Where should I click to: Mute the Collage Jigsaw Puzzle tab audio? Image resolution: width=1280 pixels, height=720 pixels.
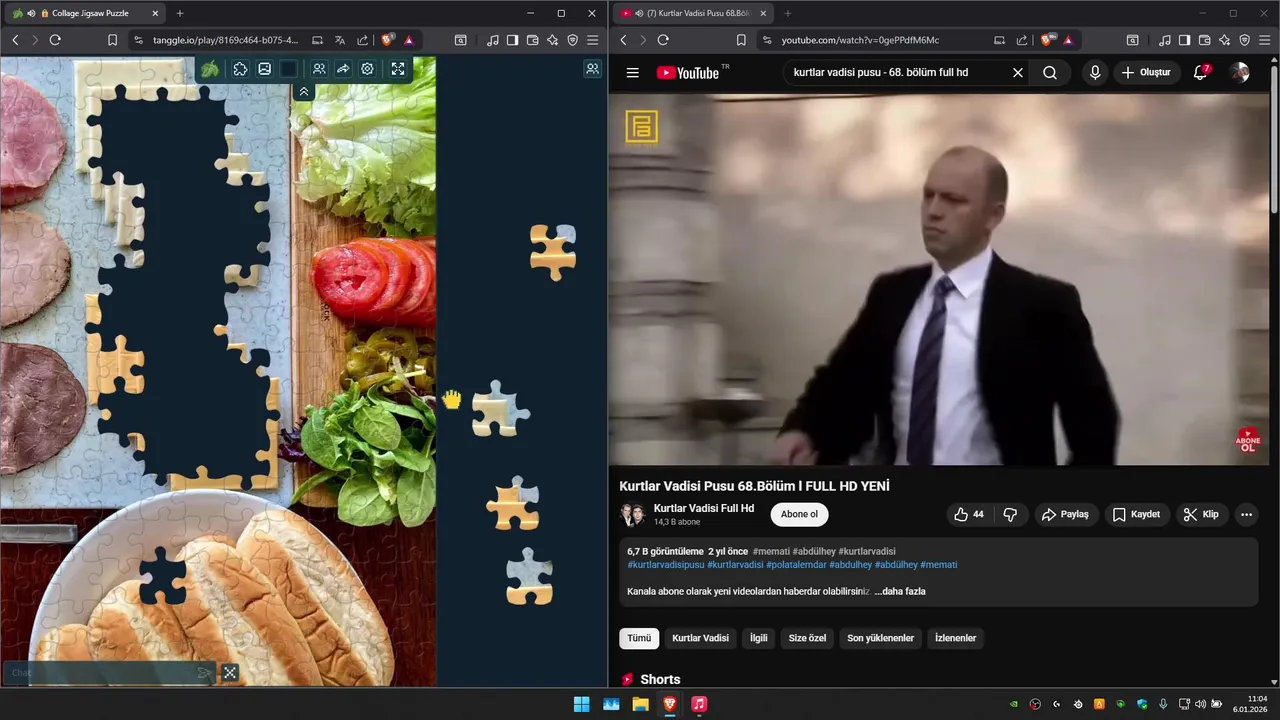(32, 13)
